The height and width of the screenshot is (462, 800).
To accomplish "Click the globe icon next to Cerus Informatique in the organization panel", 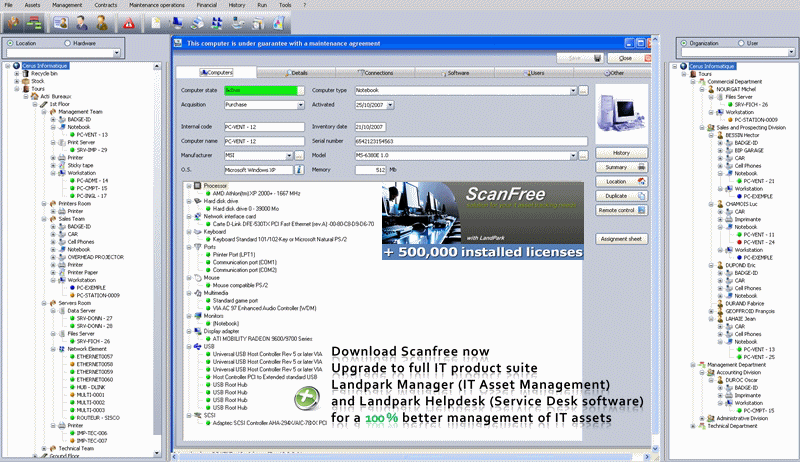I will 684,66.
